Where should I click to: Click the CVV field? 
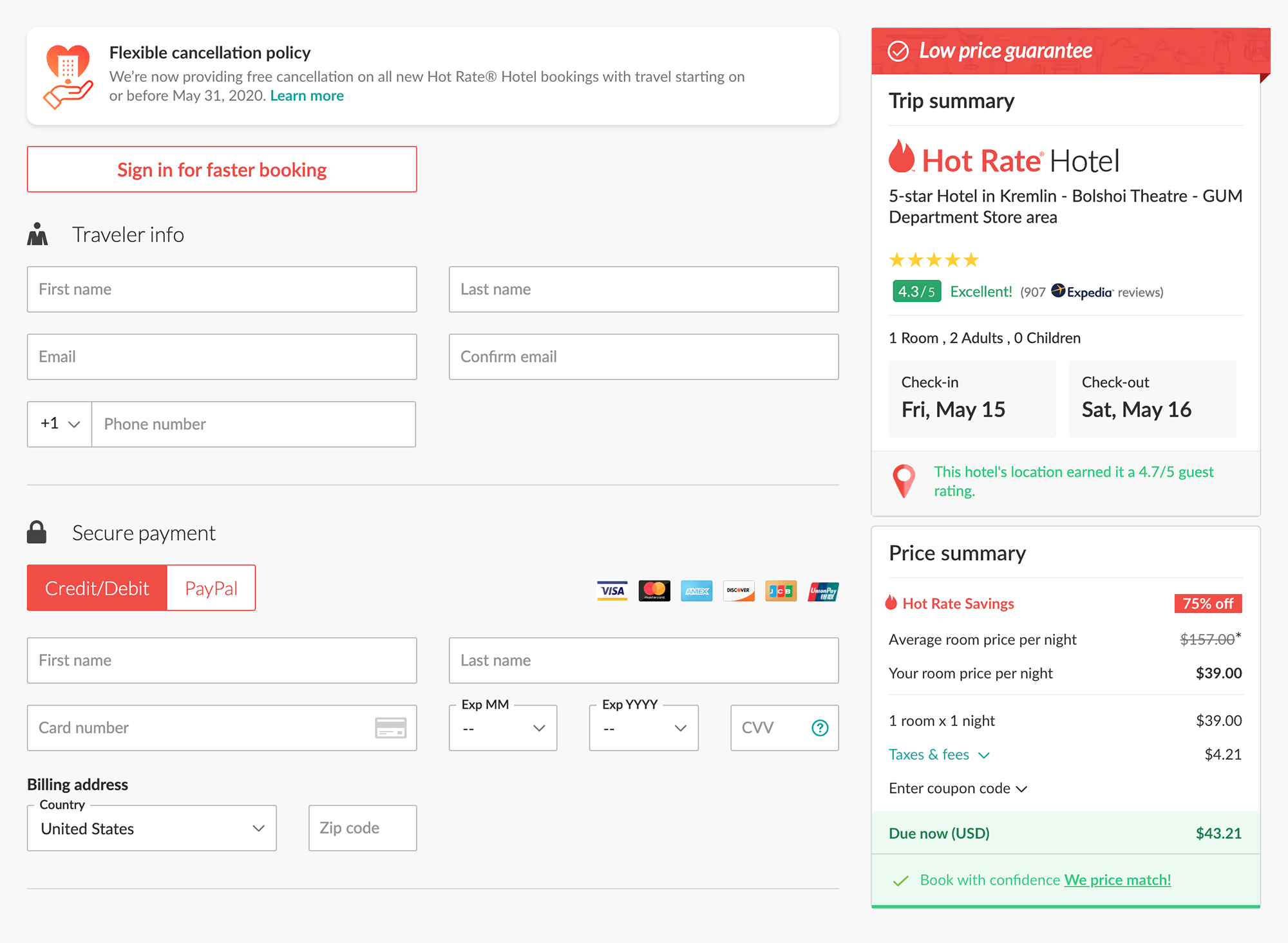click(784, 728)
